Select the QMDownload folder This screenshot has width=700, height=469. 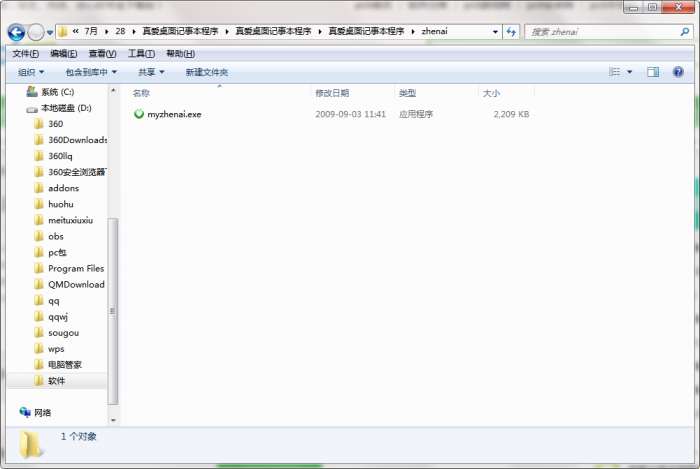pos(76,285)
